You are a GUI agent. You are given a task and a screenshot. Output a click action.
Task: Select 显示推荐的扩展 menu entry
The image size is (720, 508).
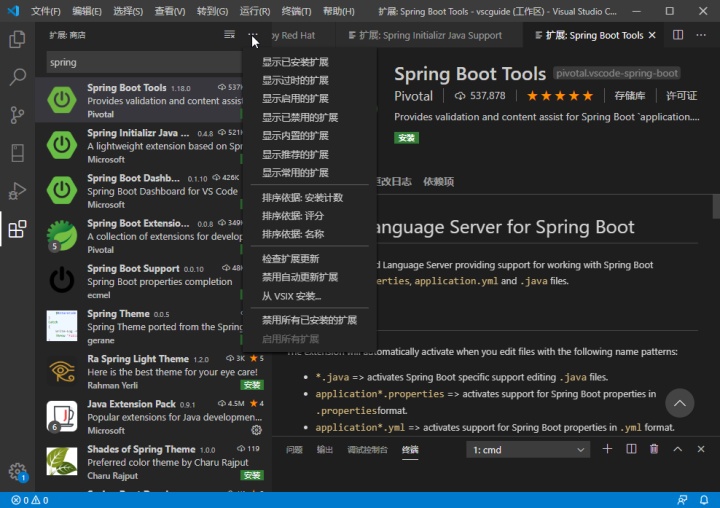(295, 154)
